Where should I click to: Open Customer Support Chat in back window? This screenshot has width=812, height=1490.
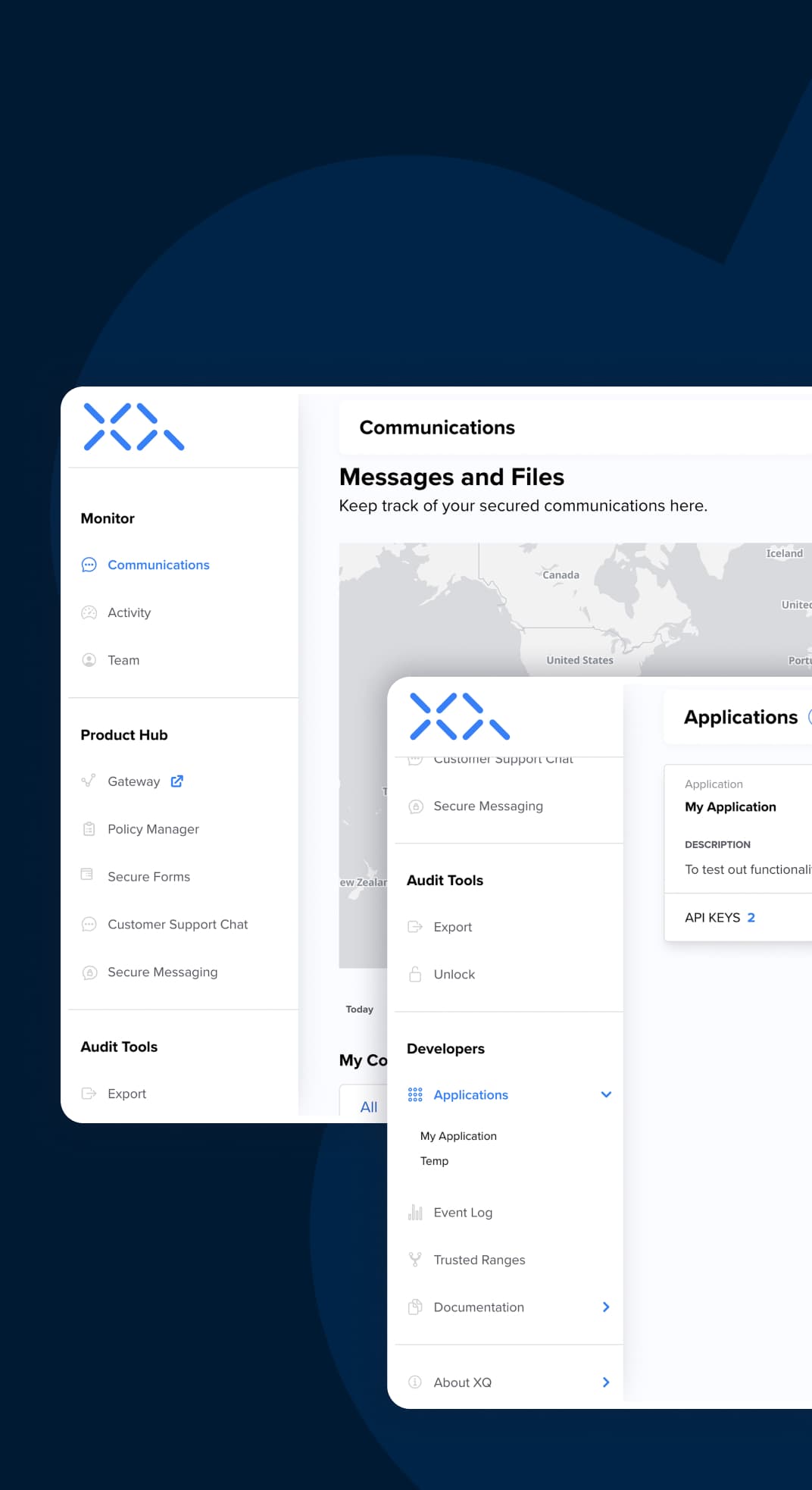tap(177, 925)
